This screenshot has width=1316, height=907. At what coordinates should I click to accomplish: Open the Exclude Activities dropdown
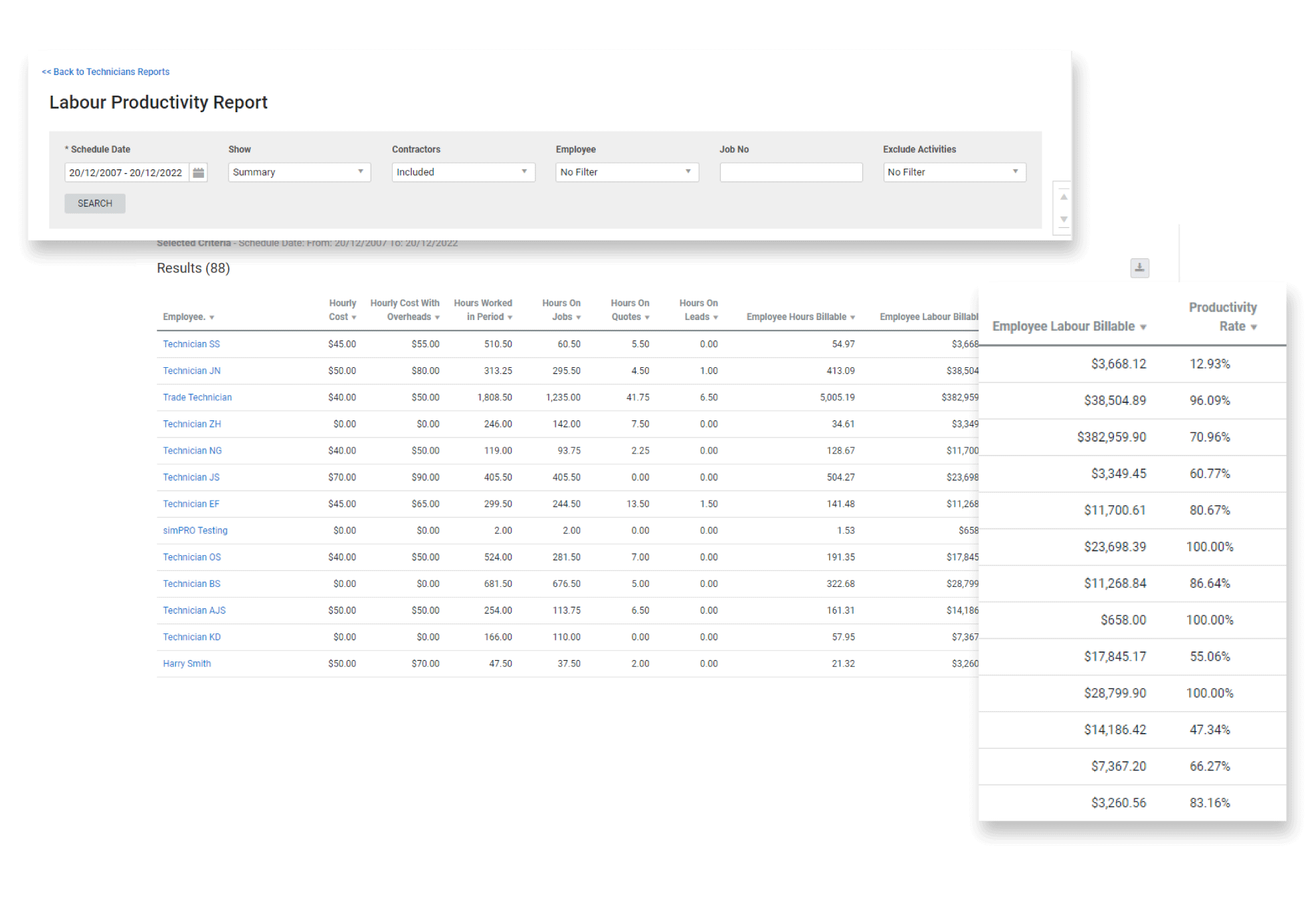[955, 173]
